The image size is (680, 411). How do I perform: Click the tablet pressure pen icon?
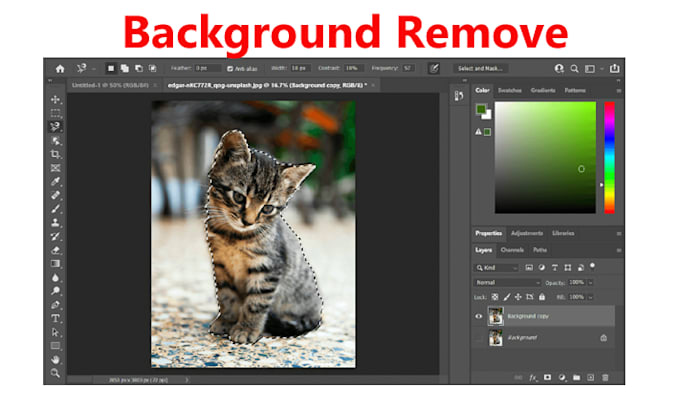coord(434,68)
